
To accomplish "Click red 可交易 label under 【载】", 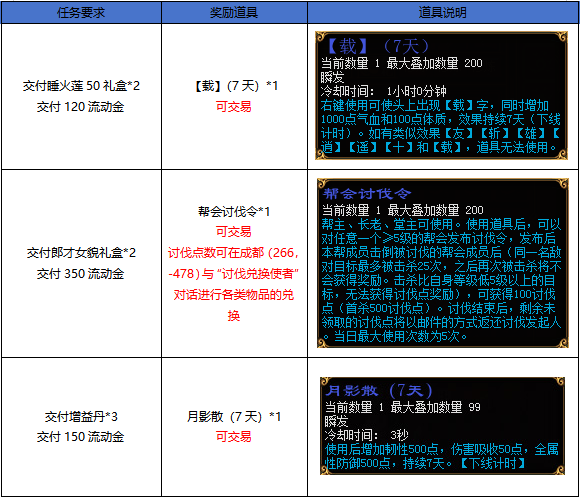I will 234,107.
